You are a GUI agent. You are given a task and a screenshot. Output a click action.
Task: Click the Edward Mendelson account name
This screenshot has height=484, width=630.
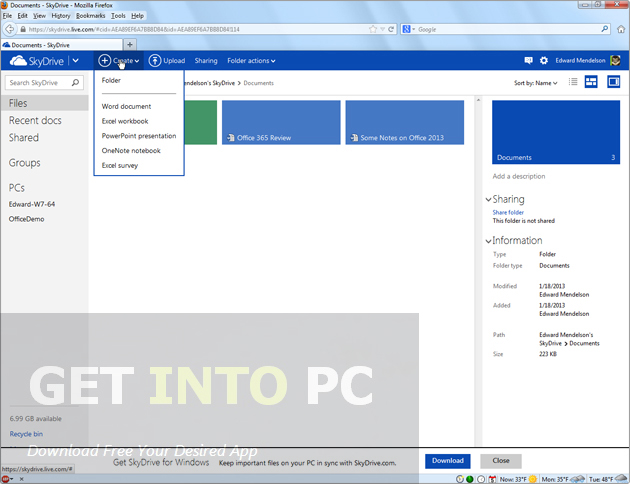(580, 60)
